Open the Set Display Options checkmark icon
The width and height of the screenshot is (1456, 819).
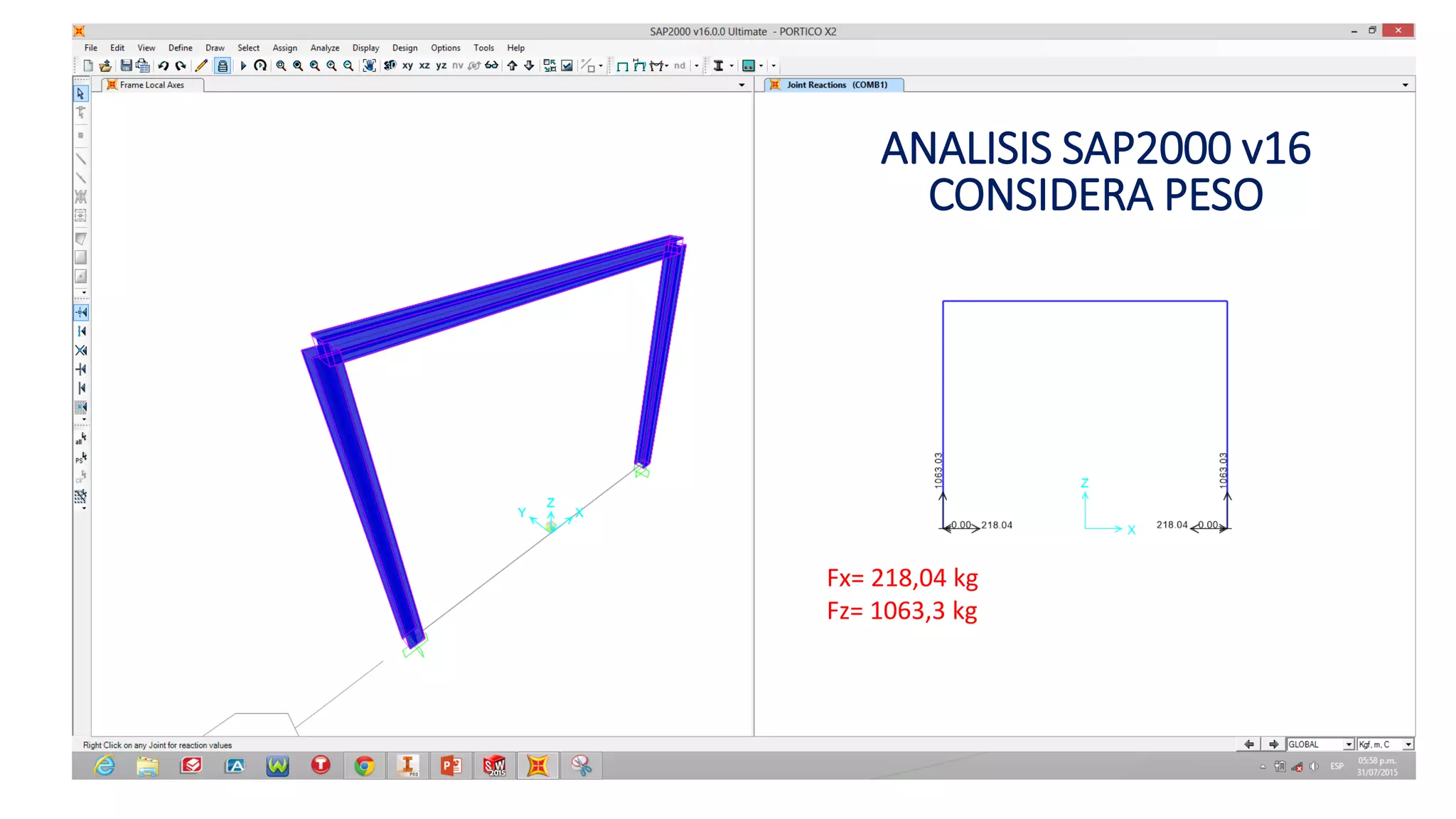point(567,65)
